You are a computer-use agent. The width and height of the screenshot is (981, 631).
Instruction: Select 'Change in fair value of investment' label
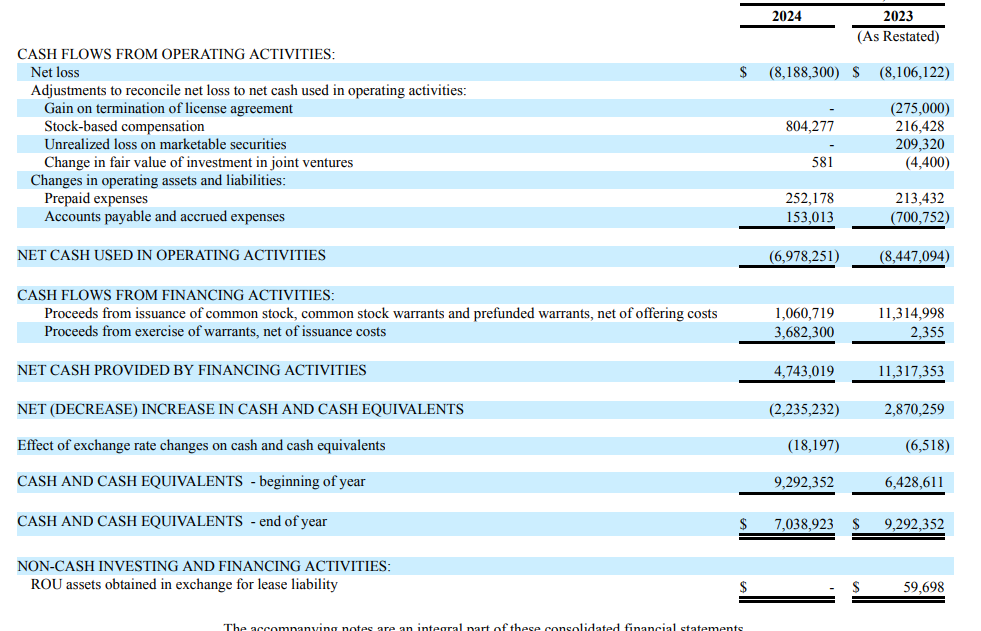click(x=198, y=163)
